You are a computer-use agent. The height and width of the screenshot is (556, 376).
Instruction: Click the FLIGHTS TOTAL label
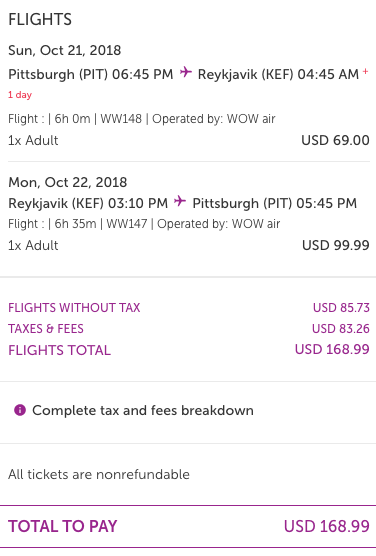click(59, 350)
